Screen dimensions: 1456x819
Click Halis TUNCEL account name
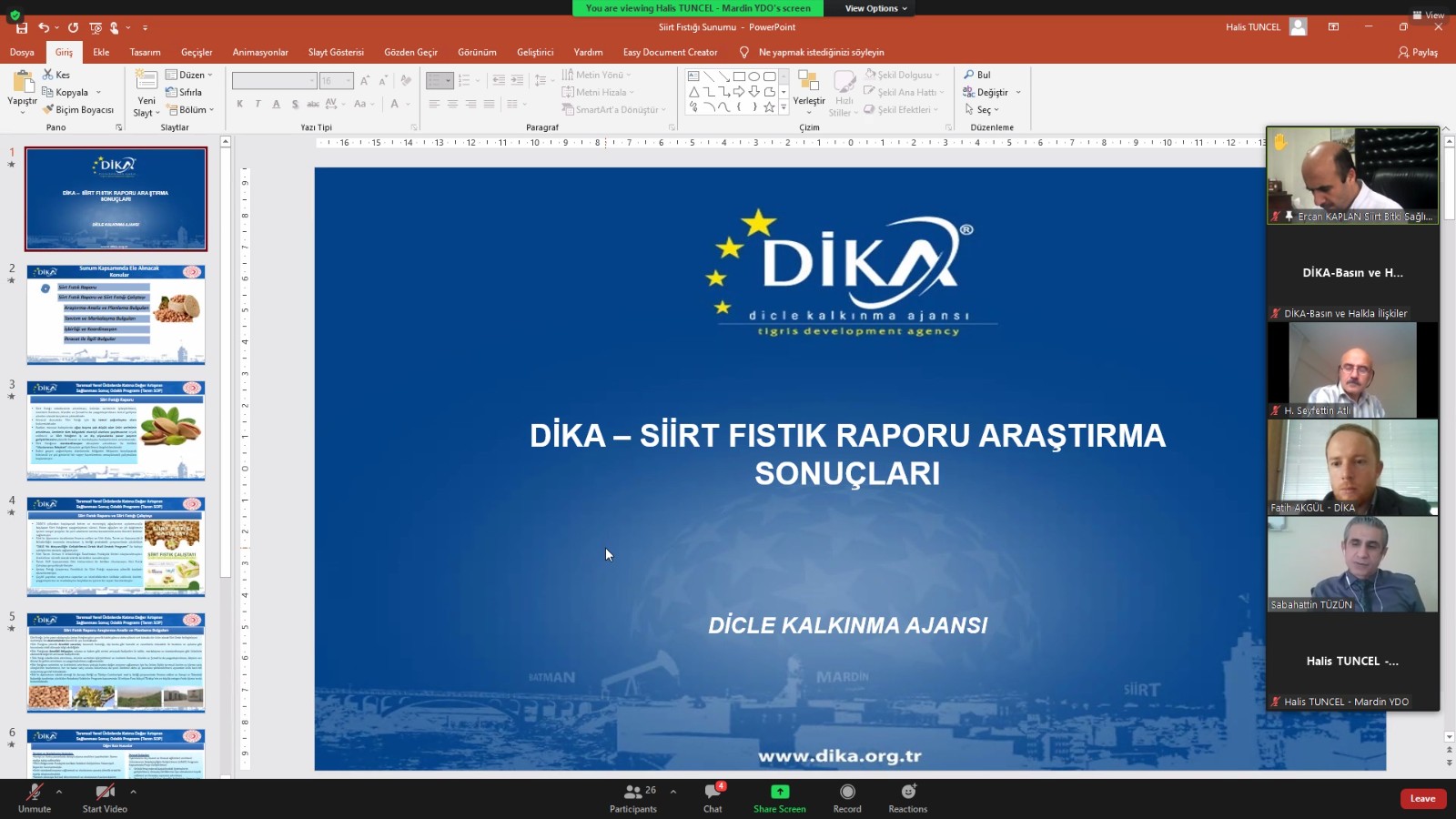[x=1252, y=27]
